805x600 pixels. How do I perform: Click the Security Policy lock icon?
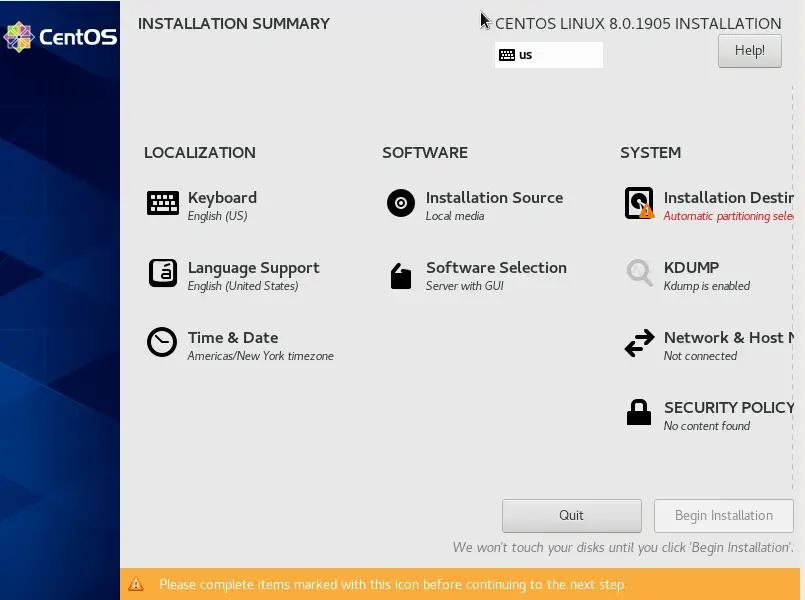pos(639,412)
